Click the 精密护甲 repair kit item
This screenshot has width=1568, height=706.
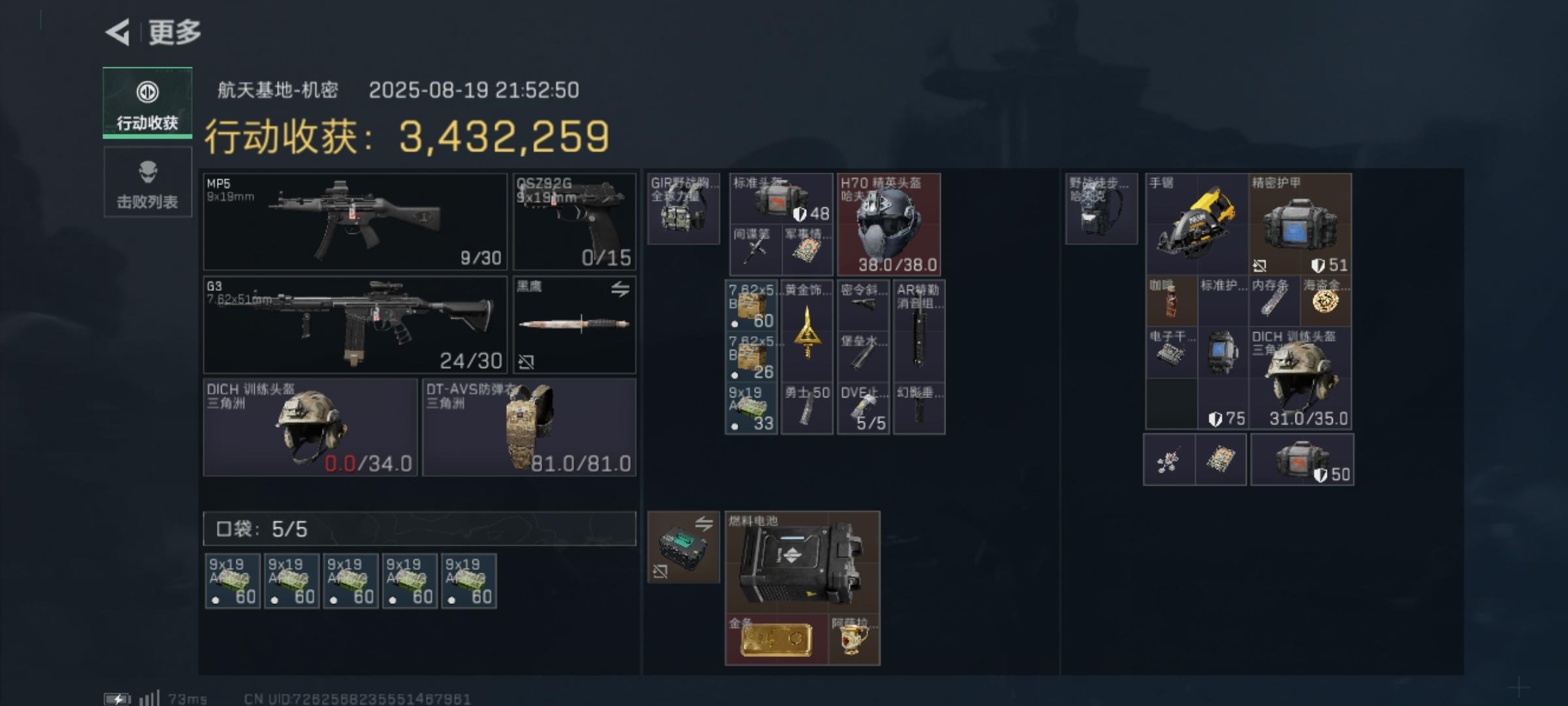pos(1300,224)
